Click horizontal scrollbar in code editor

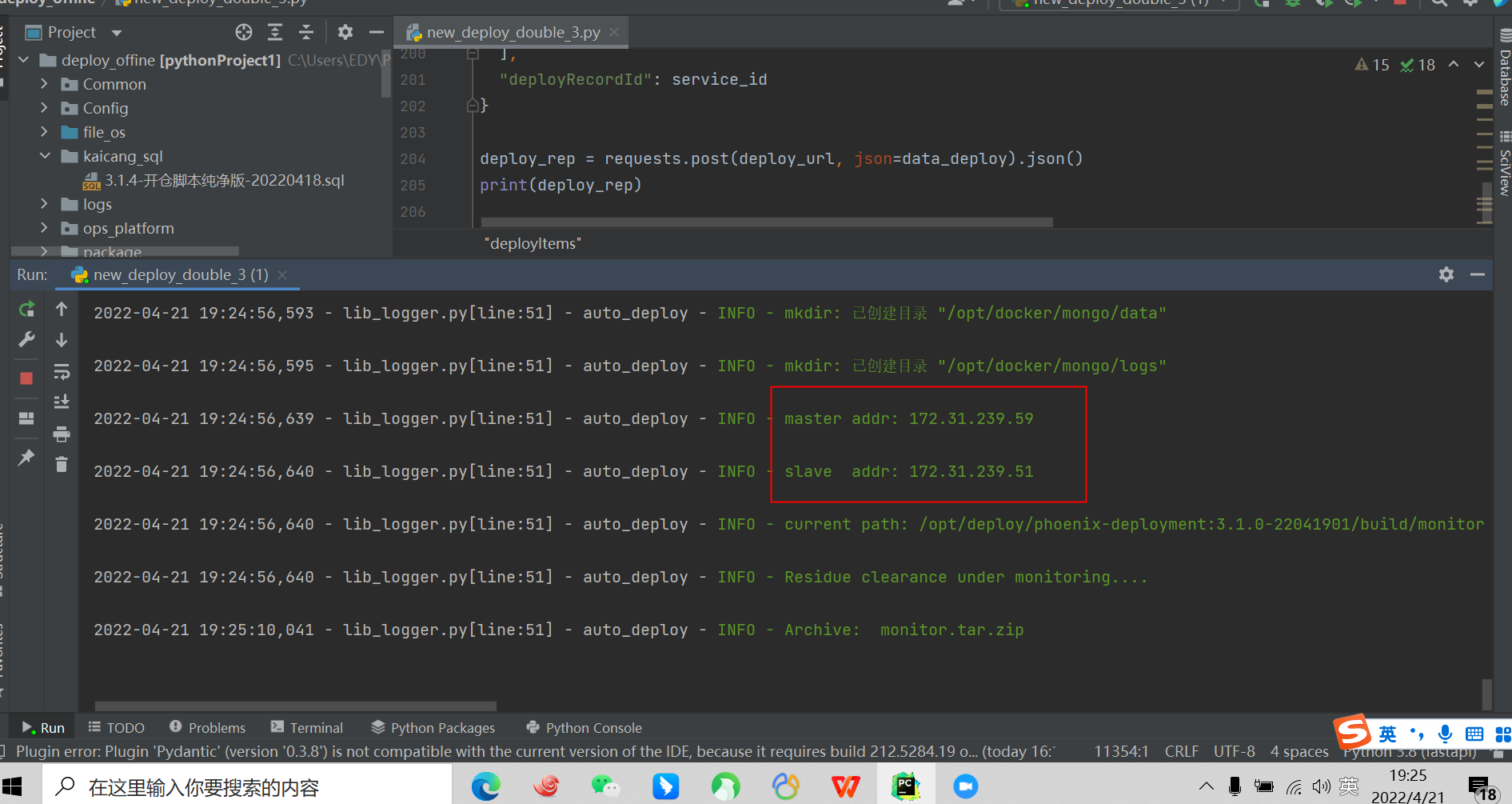click(x=767, y=222)
